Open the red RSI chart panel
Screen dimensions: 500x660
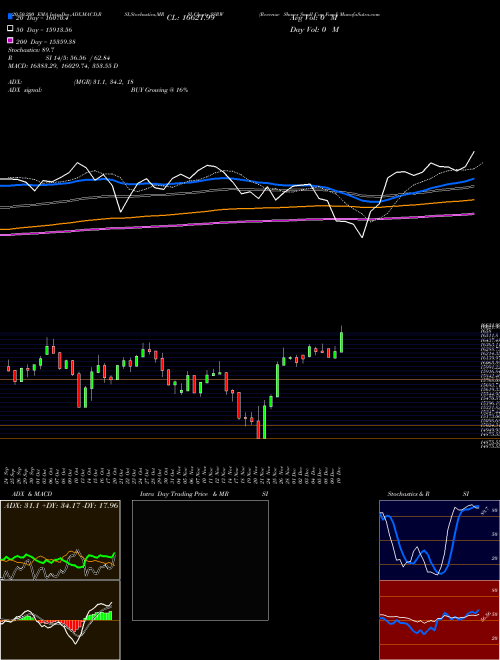pos(439,620)
